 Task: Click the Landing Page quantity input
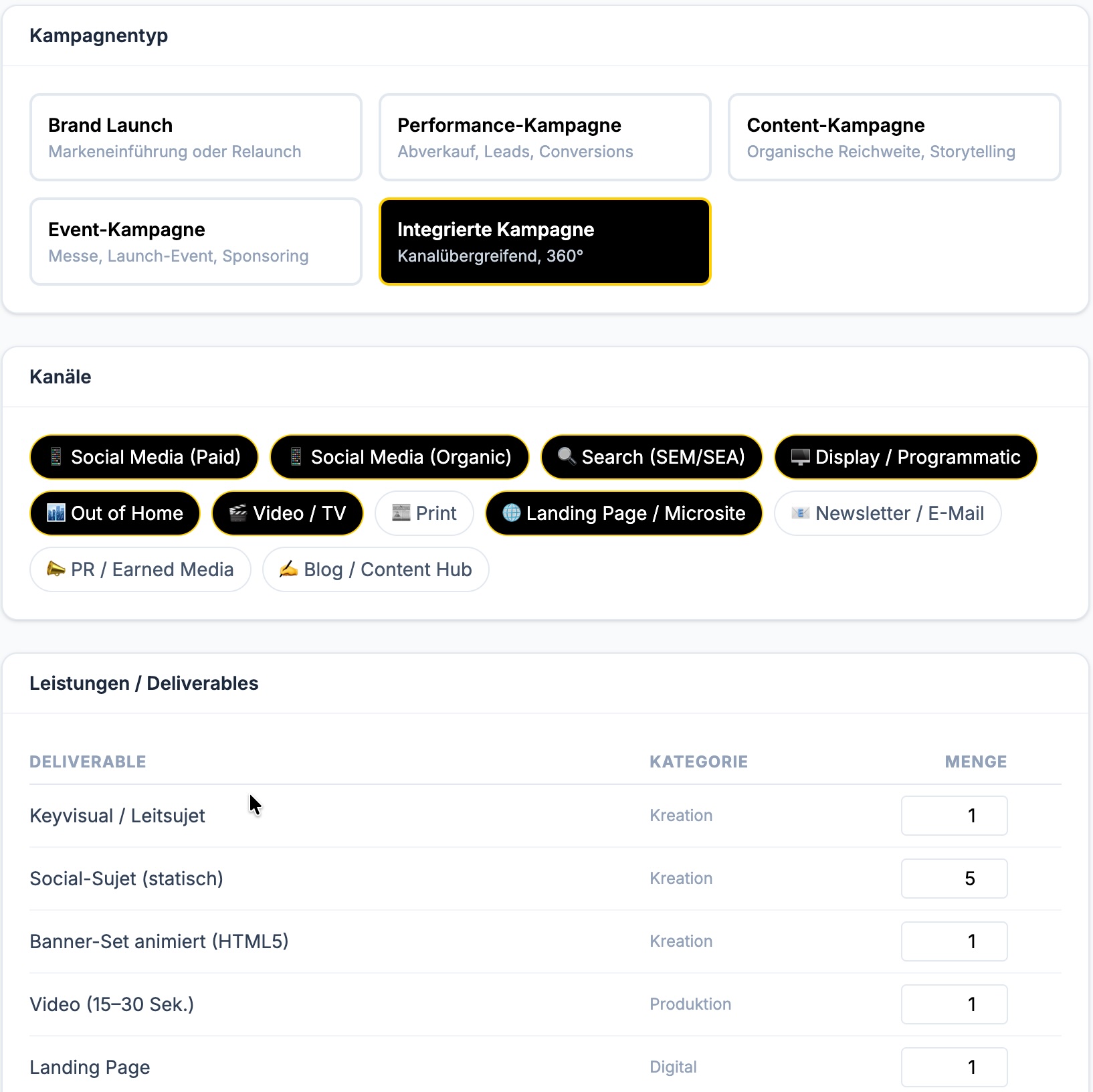pos(955,1067)
